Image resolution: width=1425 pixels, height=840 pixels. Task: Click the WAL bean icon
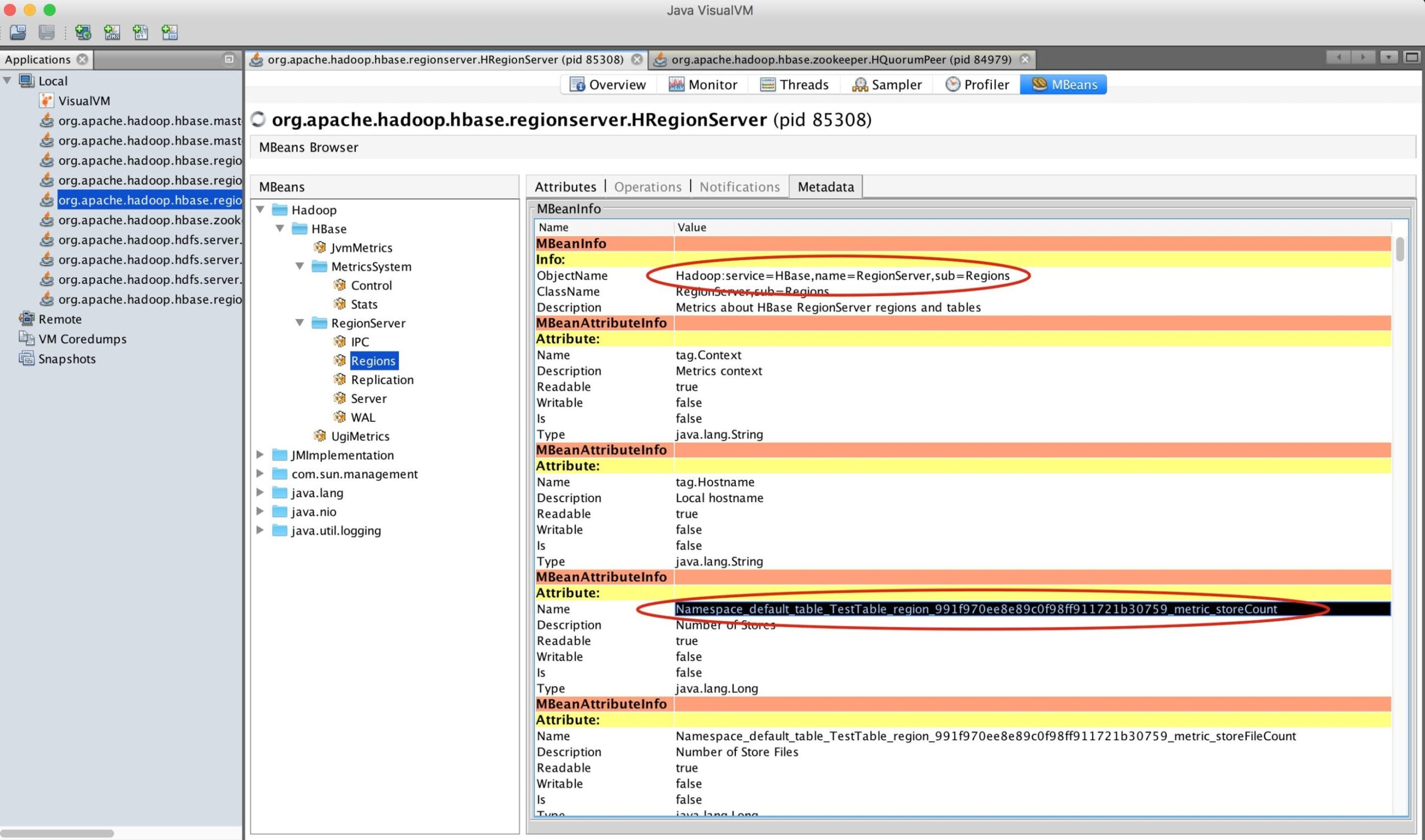(x=340, y=417)
